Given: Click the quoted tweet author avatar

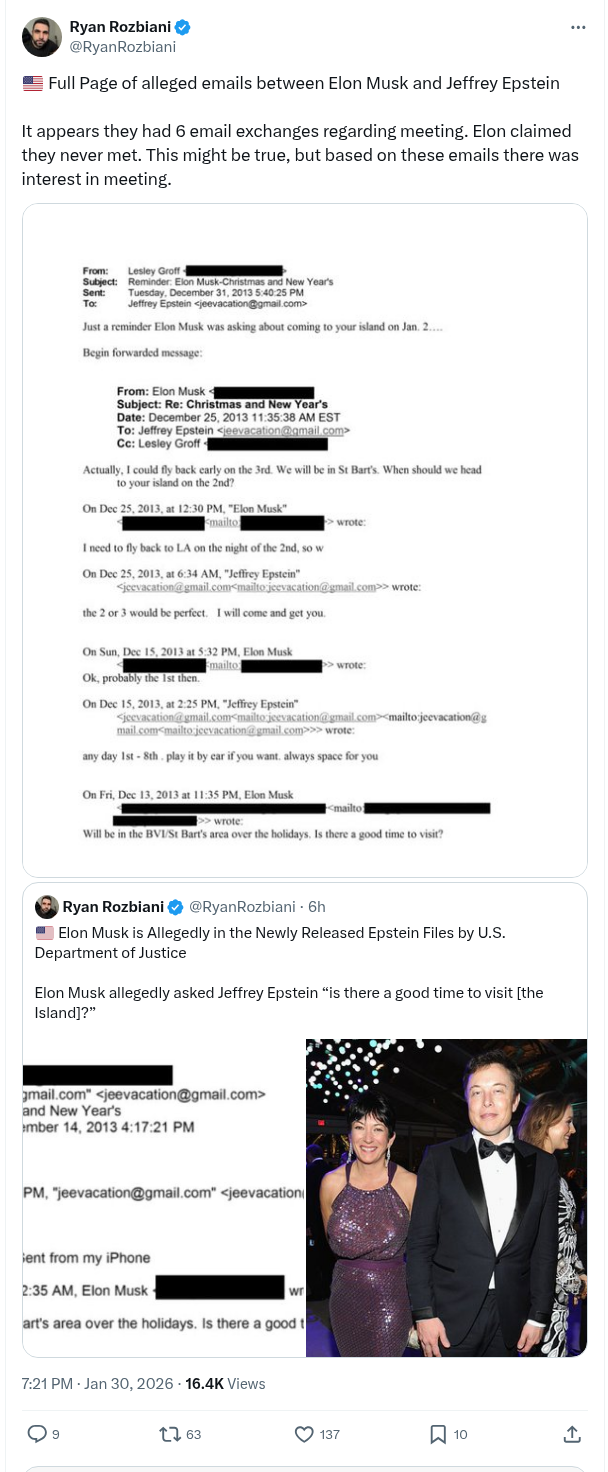Looking at the screenshot, I should pyautogui.click(x=46, y=907).
